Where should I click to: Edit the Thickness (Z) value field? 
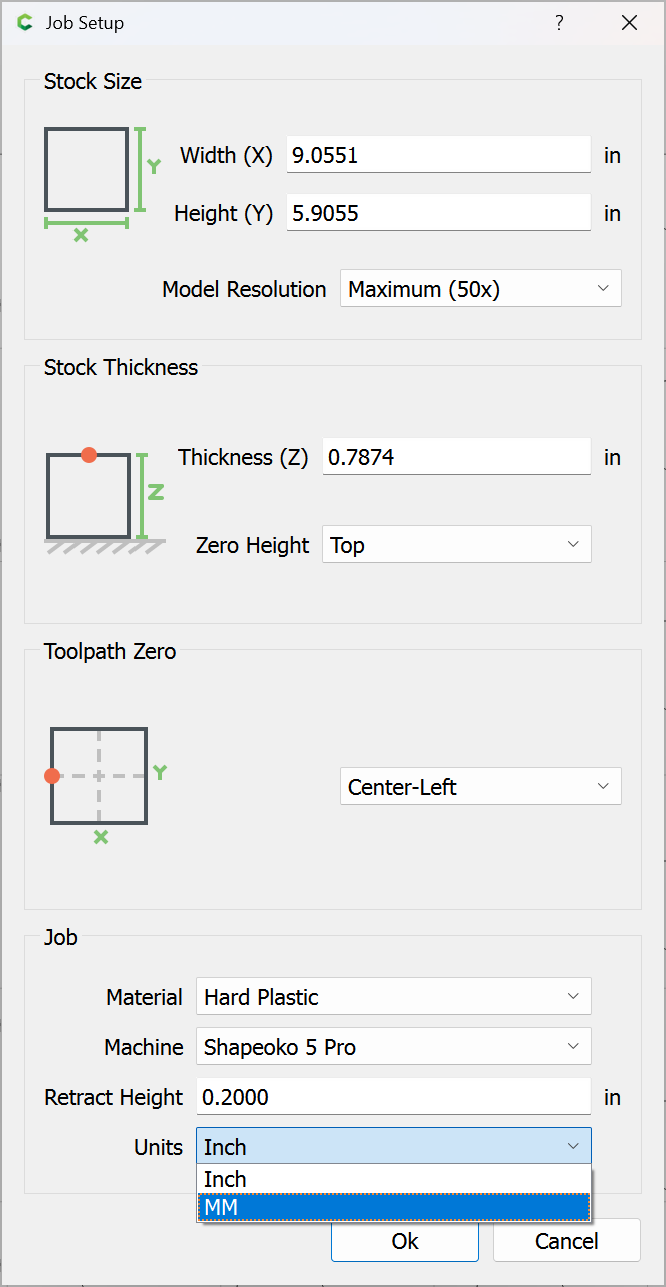pyautogui.click(x=456, y=457)
